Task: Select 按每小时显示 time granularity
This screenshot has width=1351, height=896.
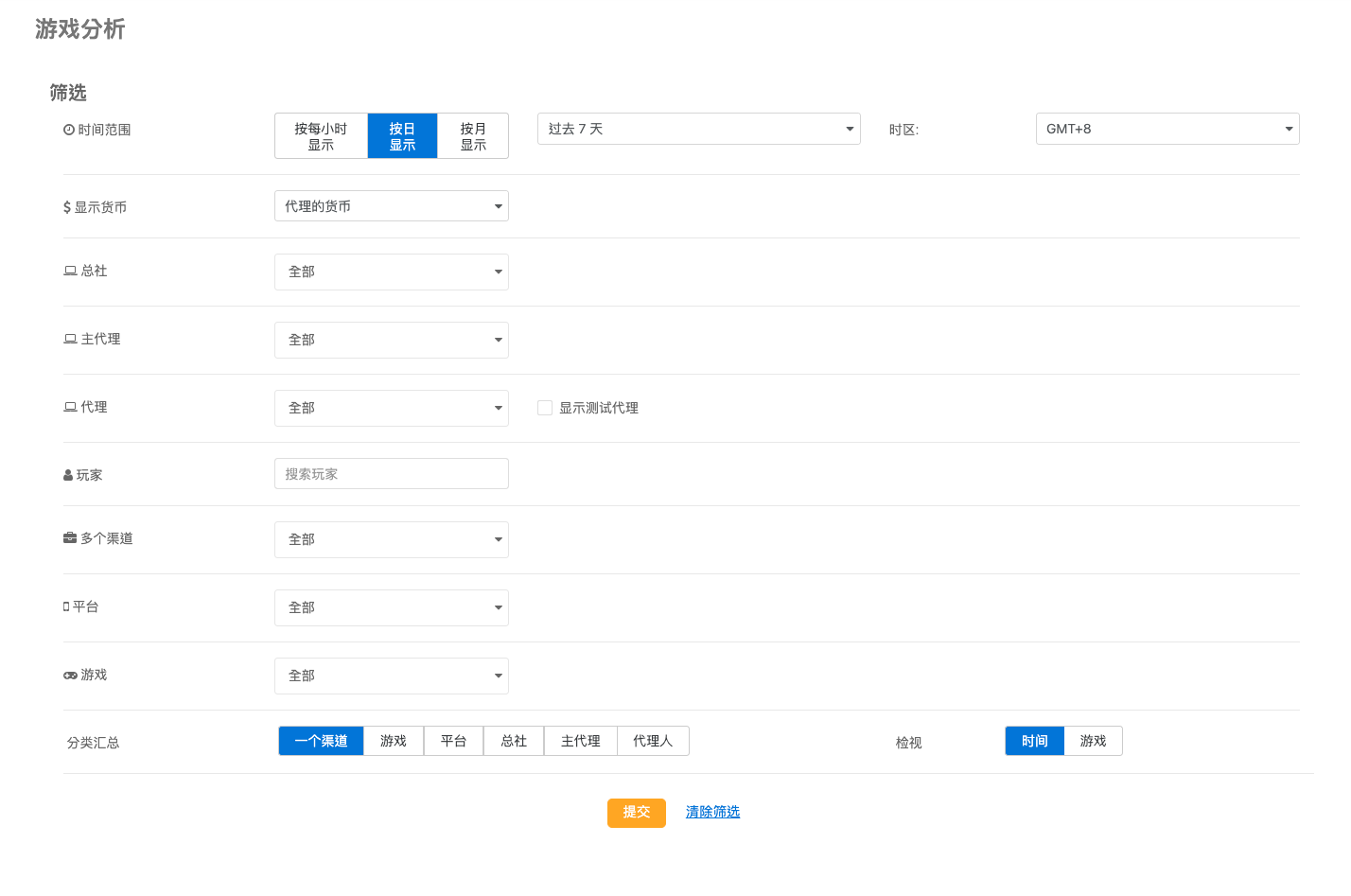Action: tap(321, 136)
